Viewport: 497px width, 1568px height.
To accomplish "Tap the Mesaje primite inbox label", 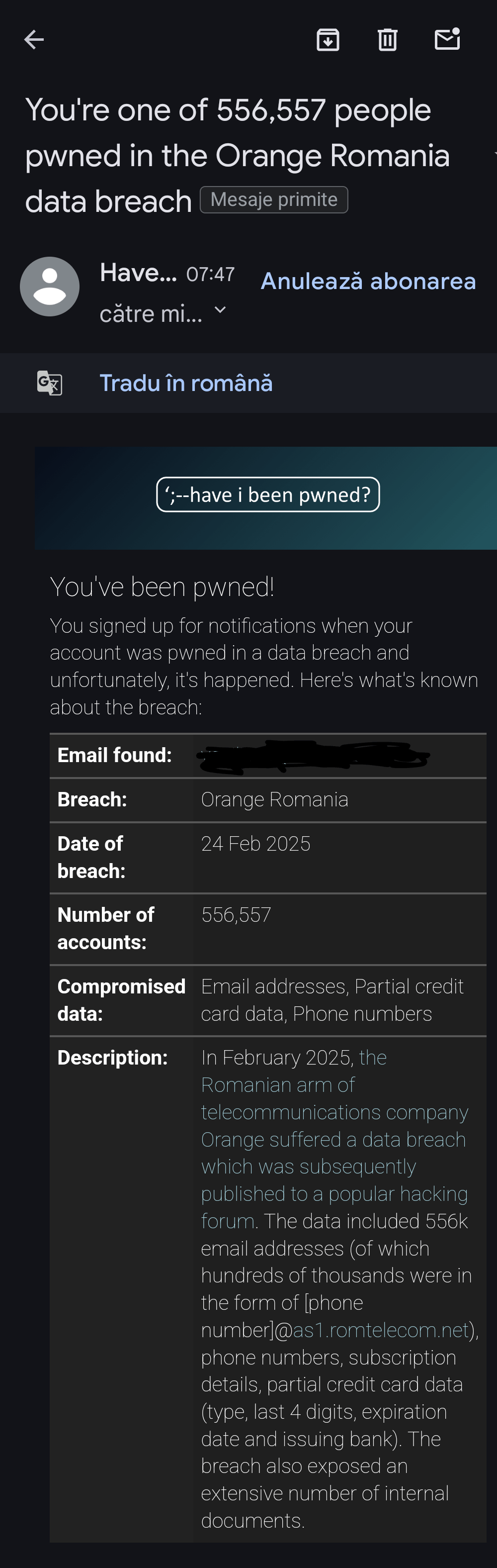I will pos(274,199).
